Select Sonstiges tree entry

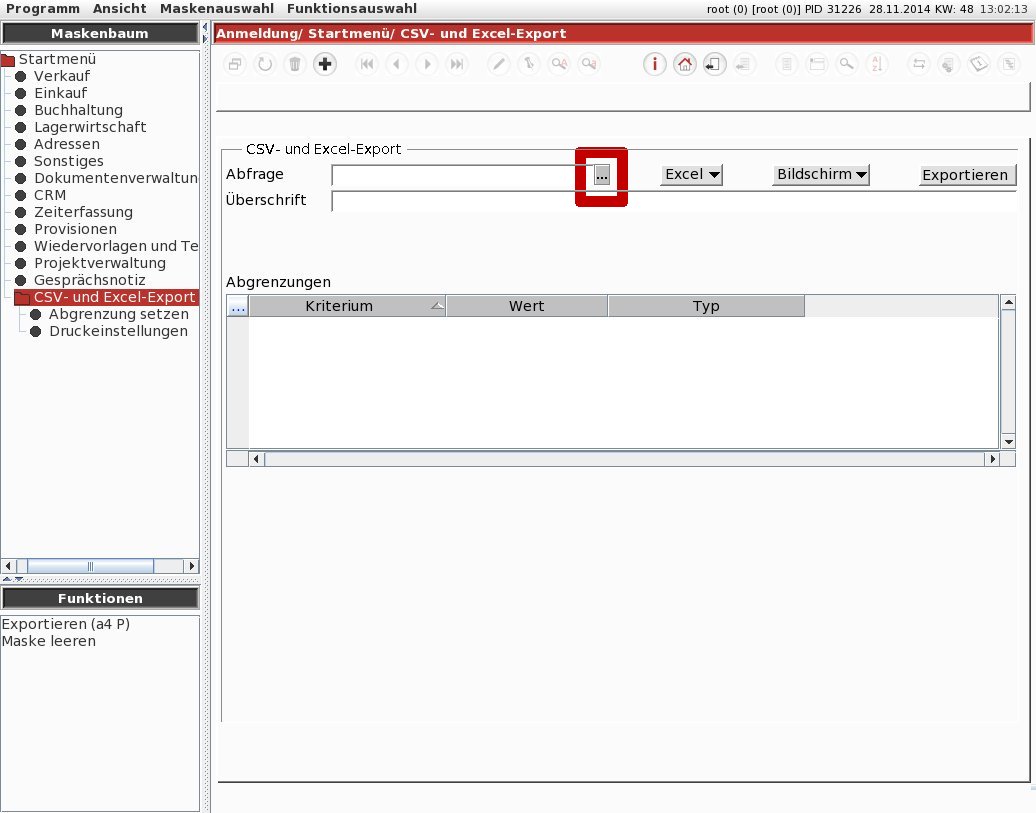pos(69,161)
